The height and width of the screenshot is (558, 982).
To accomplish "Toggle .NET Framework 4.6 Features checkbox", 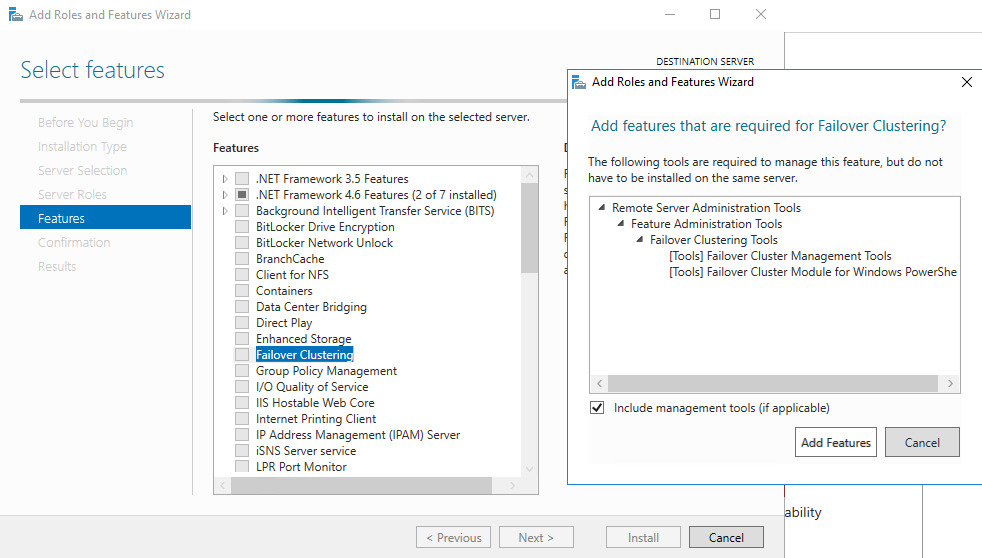I will coord(242,195).
